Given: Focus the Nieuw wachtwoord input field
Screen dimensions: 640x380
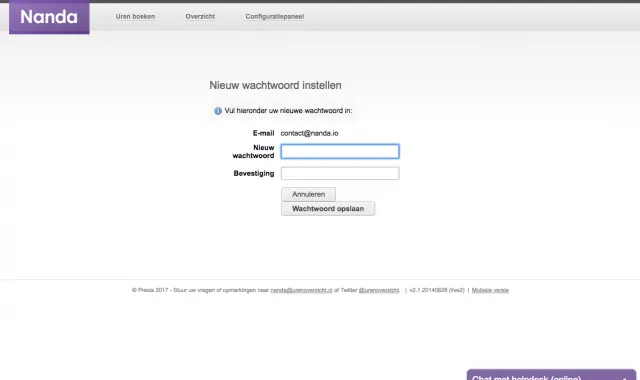Looking at the screenshot, I should 340,151.
